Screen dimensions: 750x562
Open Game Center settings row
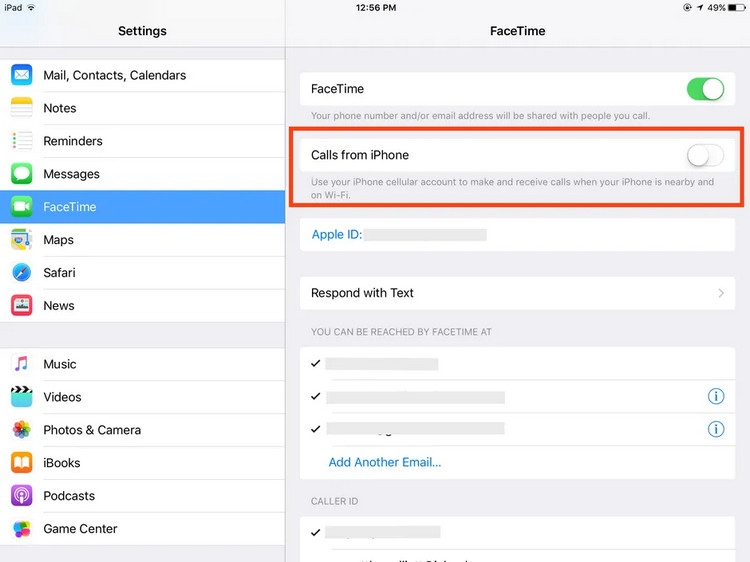142,529
